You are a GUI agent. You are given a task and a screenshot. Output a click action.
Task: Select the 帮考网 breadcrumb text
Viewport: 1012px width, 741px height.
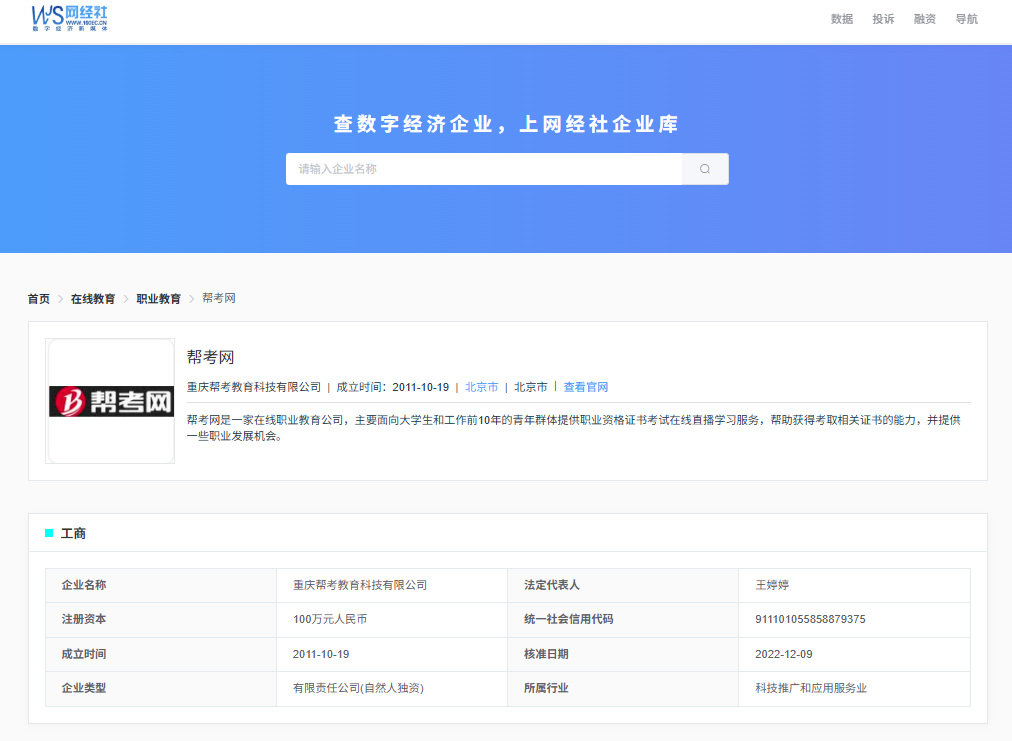[219, 298]
